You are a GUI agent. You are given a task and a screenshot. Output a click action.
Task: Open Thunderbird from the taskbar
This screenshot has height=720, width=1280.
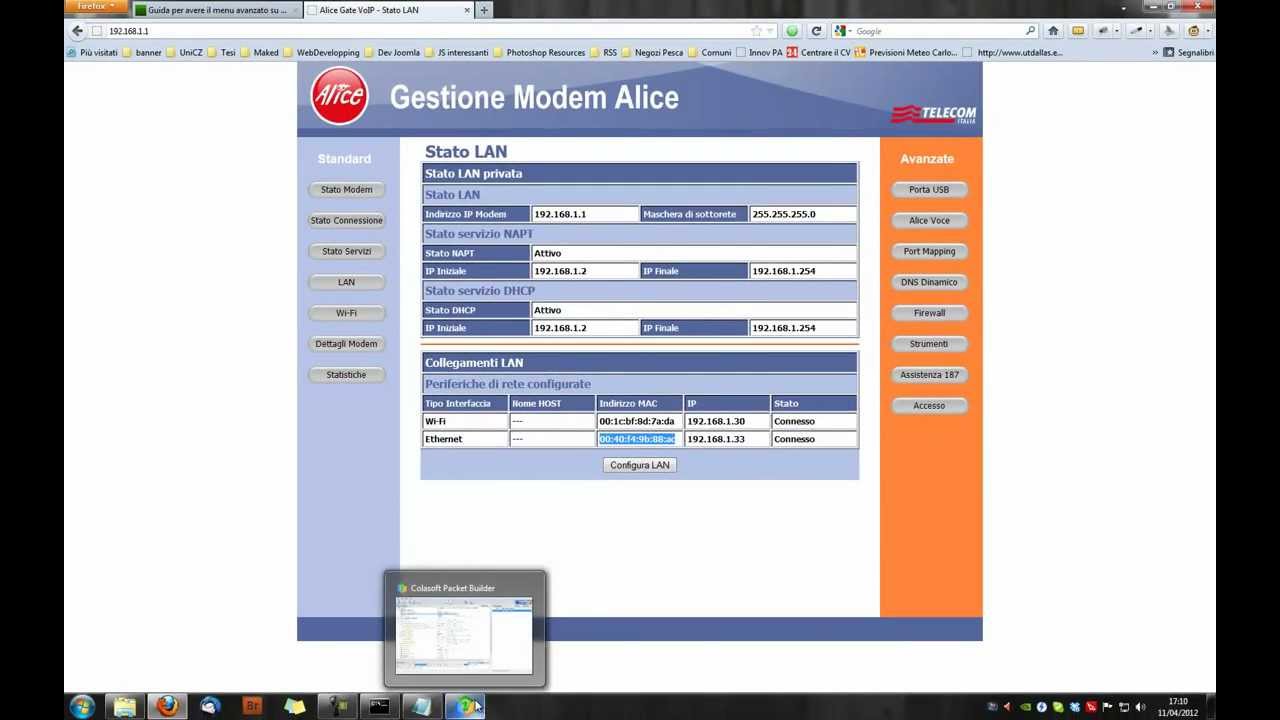point(210,706)
